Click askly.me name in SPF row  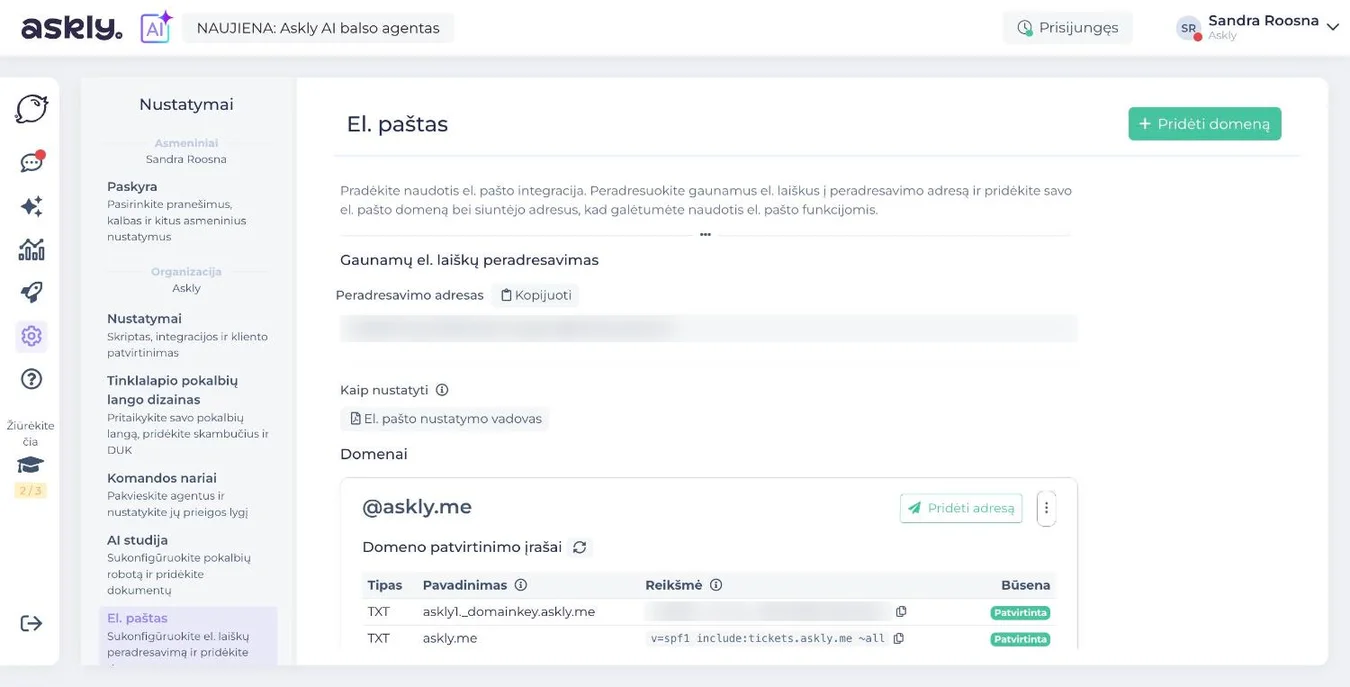[450, 638]
